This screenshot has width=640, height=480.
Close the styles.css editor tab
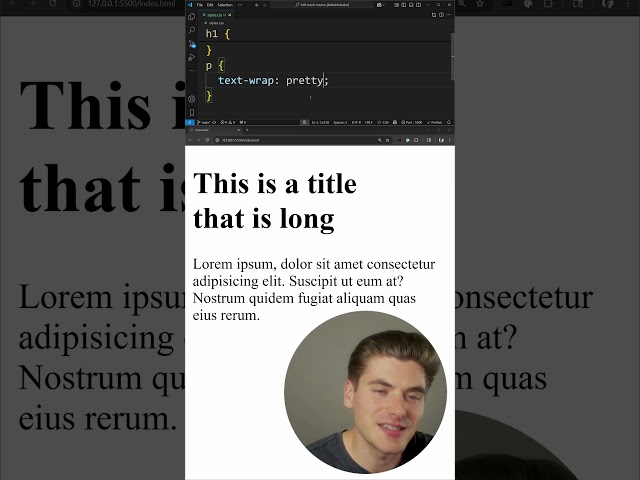[x=230, y=15]
